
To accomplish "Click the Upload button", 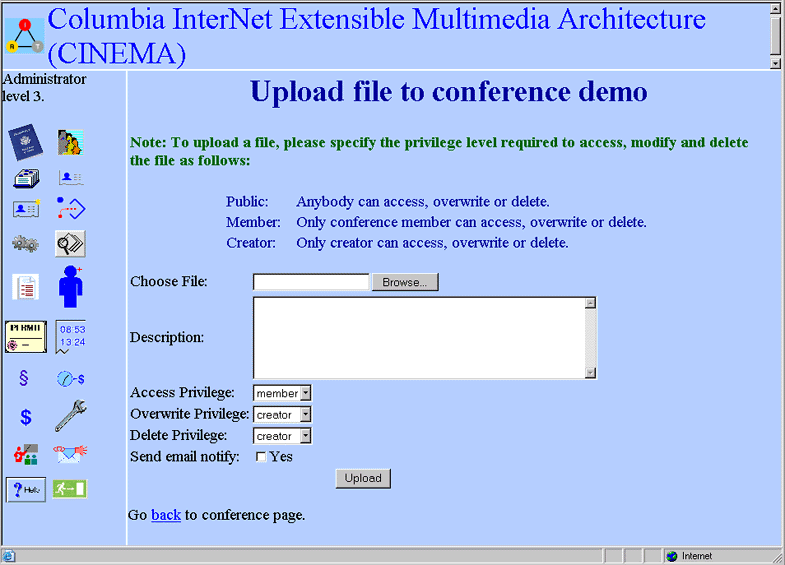I will [x=363, y=478].
